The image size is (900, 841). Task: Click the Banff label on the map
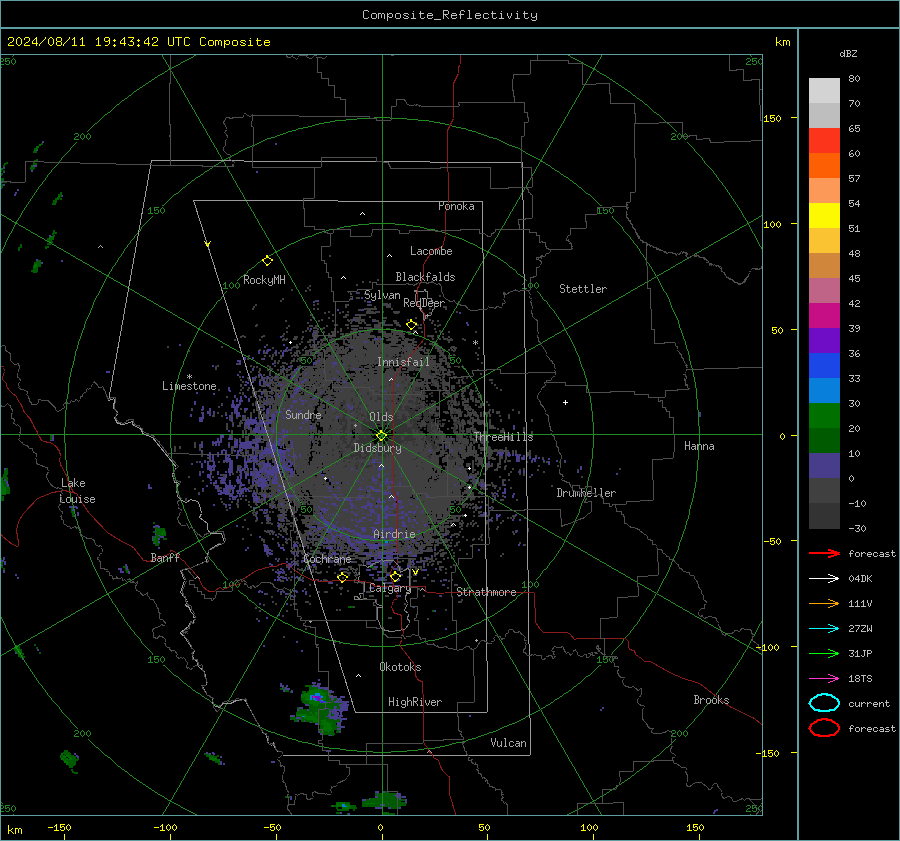pos(165,557)
